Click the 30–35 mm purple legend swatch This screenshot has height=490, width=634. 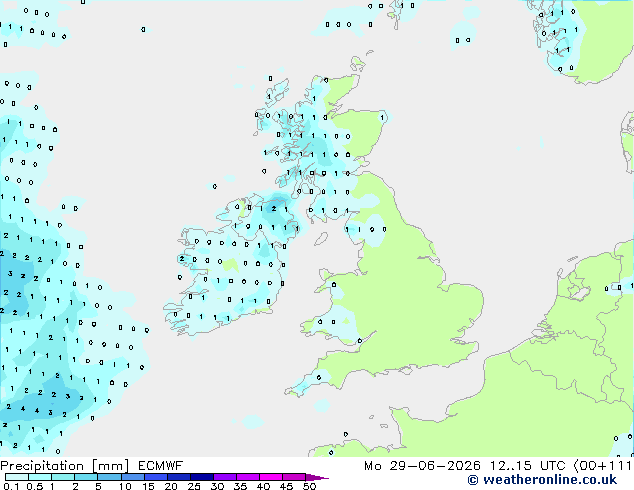tap(224, 477)
